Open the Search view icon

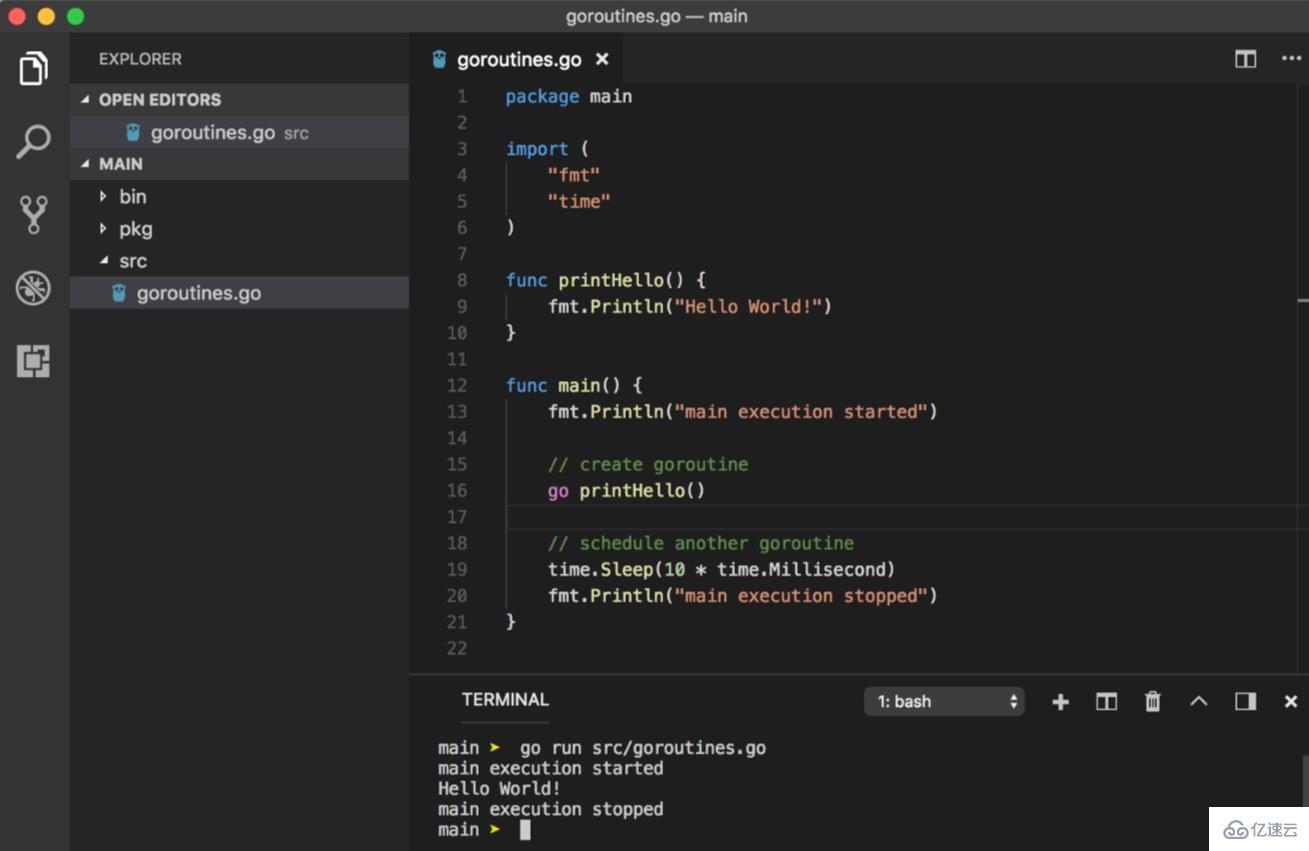point(33,142)
